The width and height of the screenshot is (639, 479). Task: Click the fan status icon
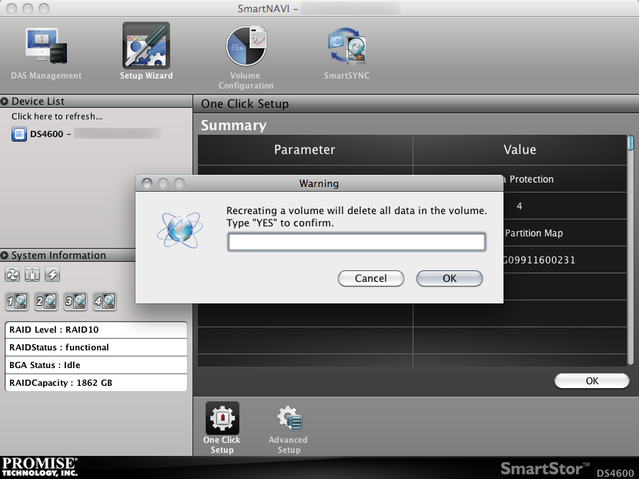[14, 275]
